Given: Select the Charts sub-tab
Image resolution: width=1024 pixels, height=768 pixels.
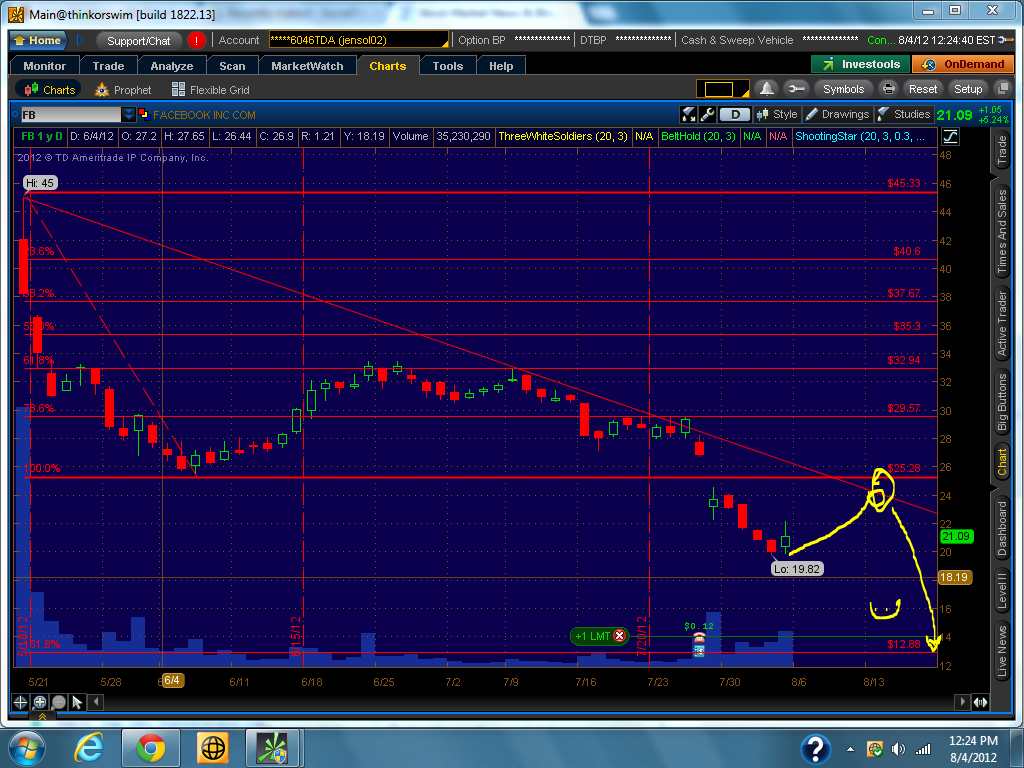Looking at the screenshot, I should click(50, 89).
